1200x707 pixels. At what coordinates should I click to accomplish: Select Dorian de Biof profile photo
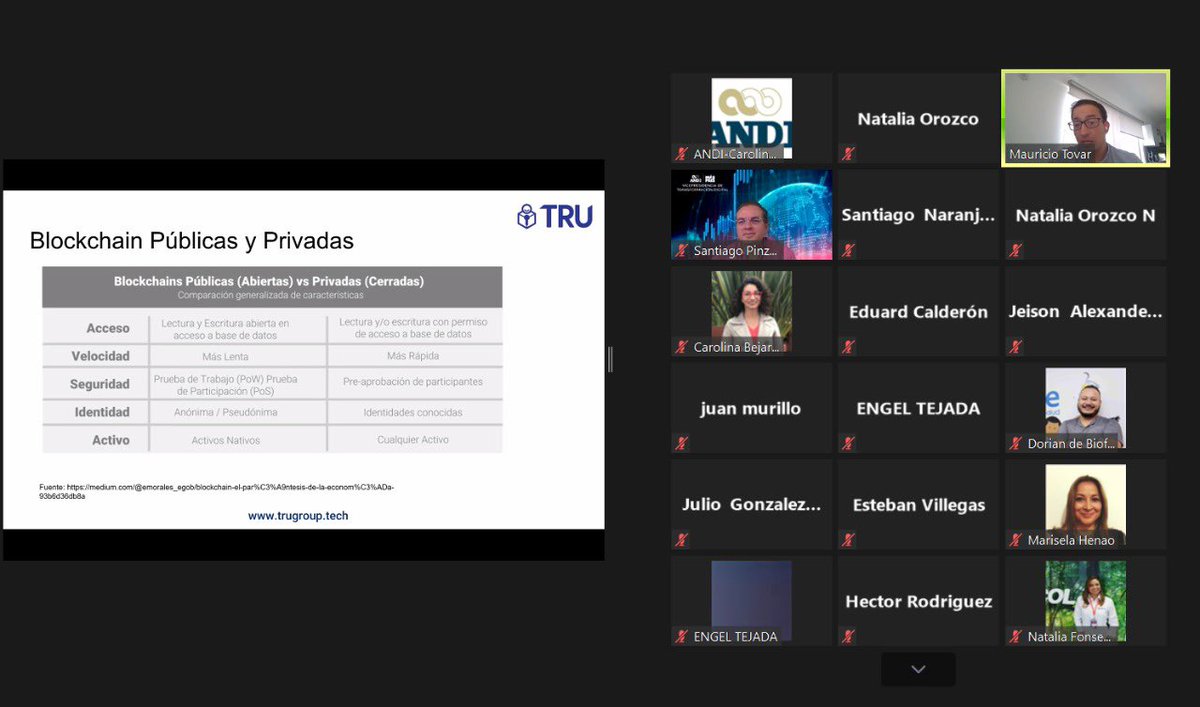(1086, 407)
